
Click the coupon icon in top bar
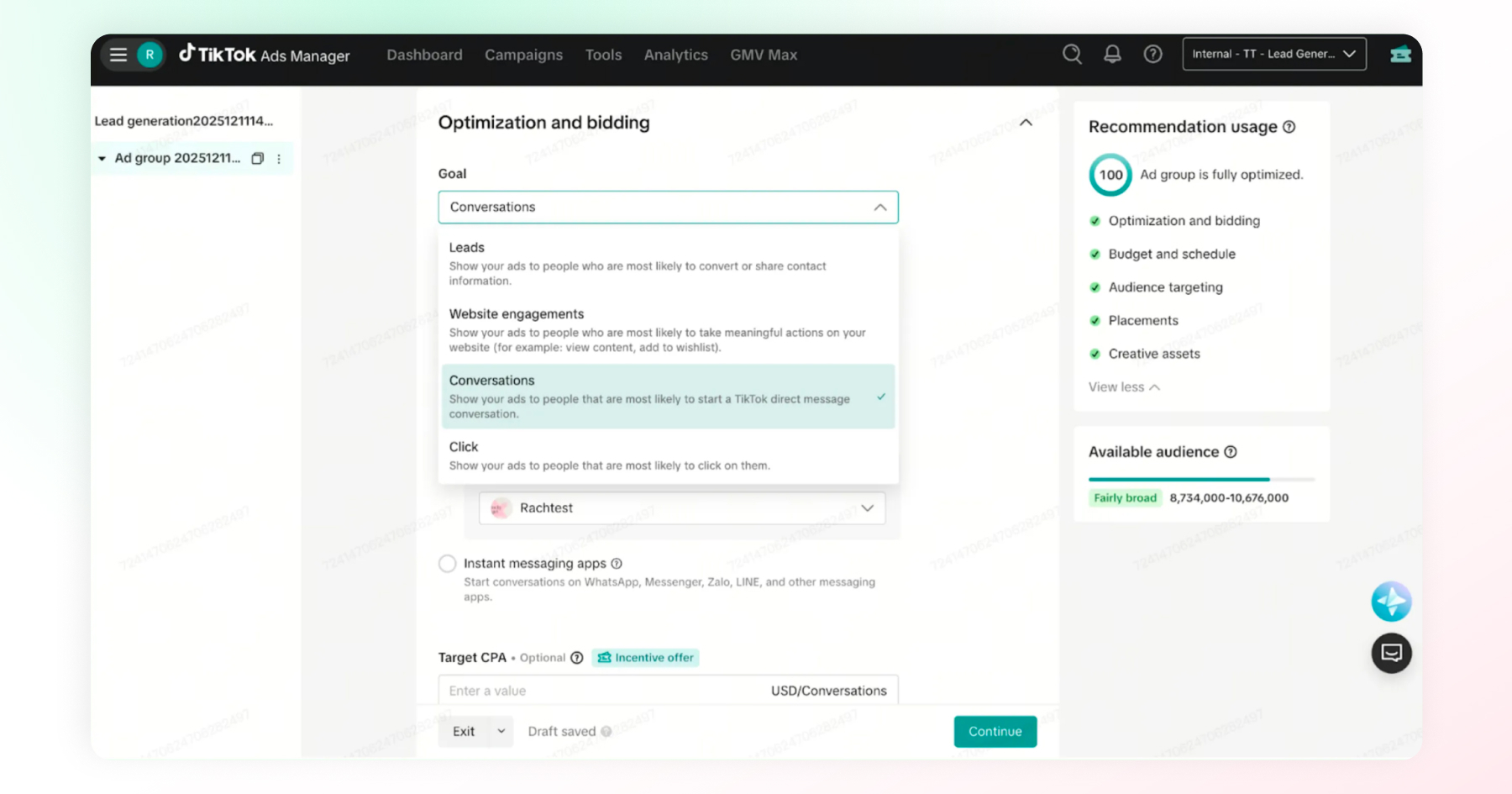coord(1400,55)
